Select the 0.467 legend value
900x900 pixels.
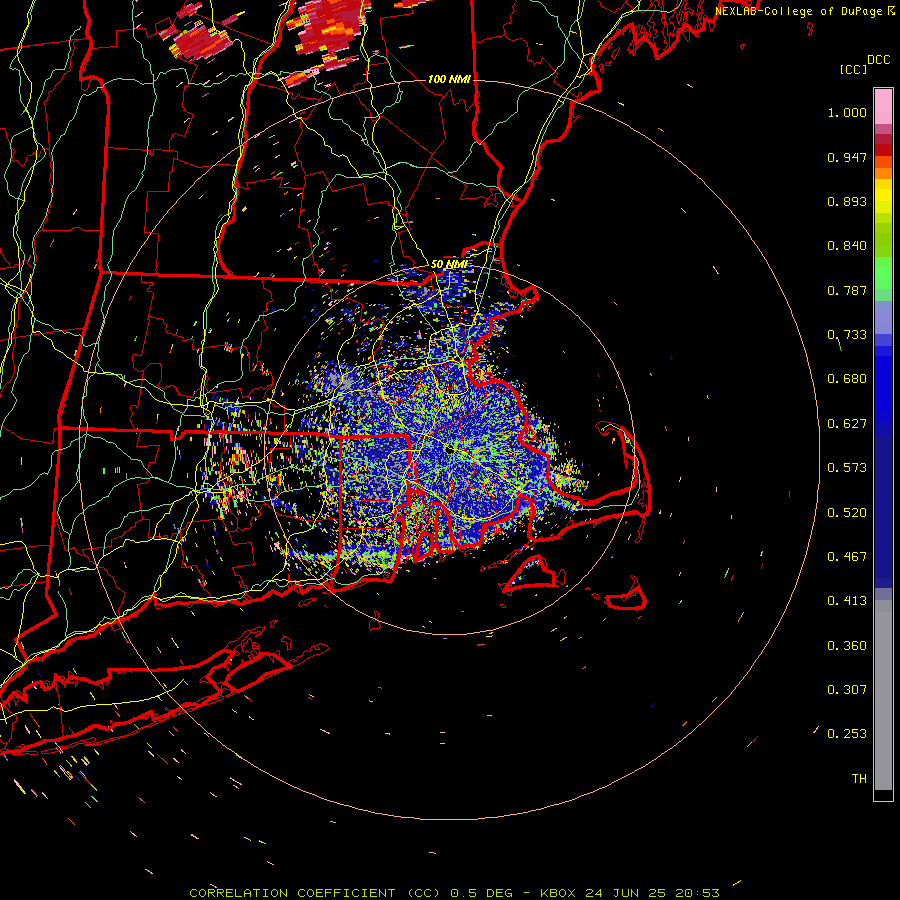point(847,557)
